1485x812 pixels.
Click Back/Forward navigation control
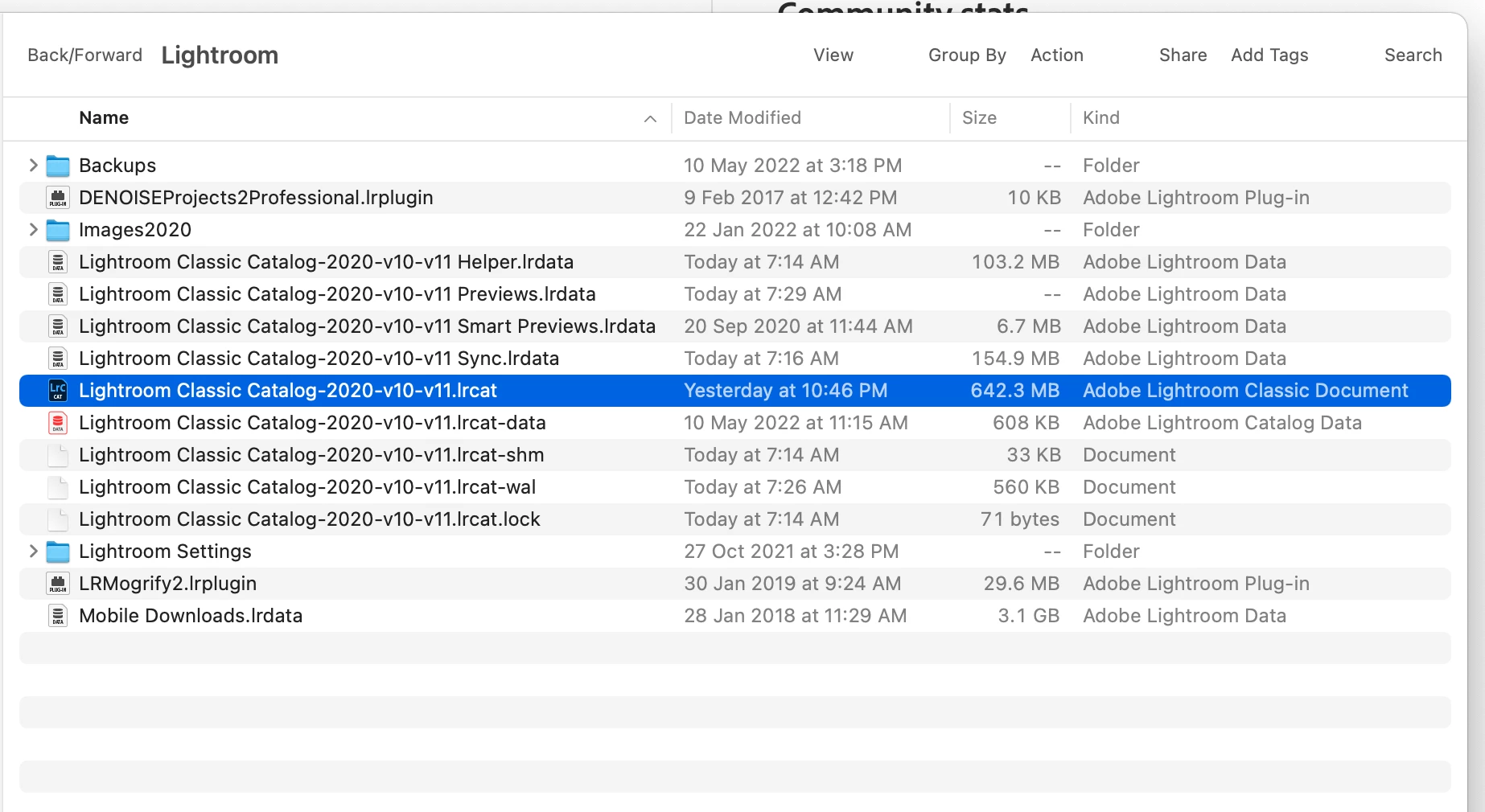84,55
